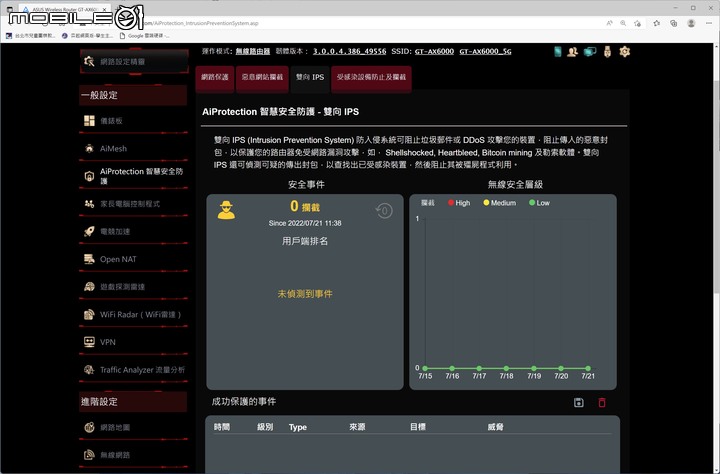Close the ASUS Wireless Router browser tab
Image resolution: width=720 pixels, height=474 pixels.
pyautogui.click(x=105, y=9)
